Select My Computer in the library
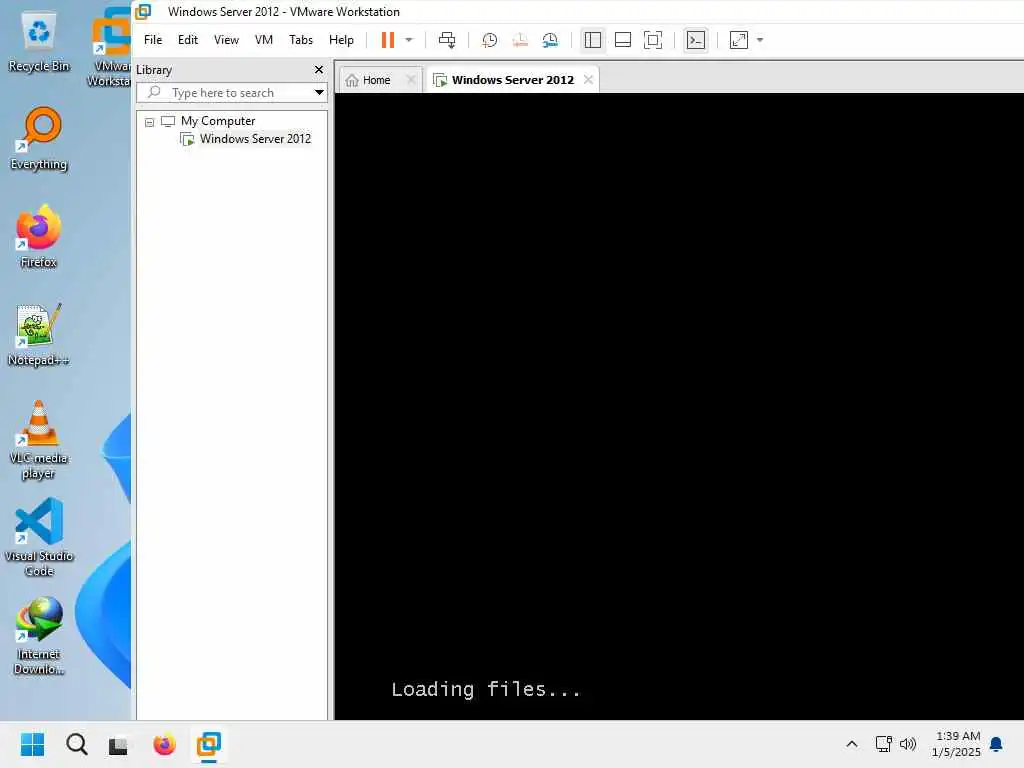Screen dimensions: 1024x768 pyautogui.click(x=218, y=121)
